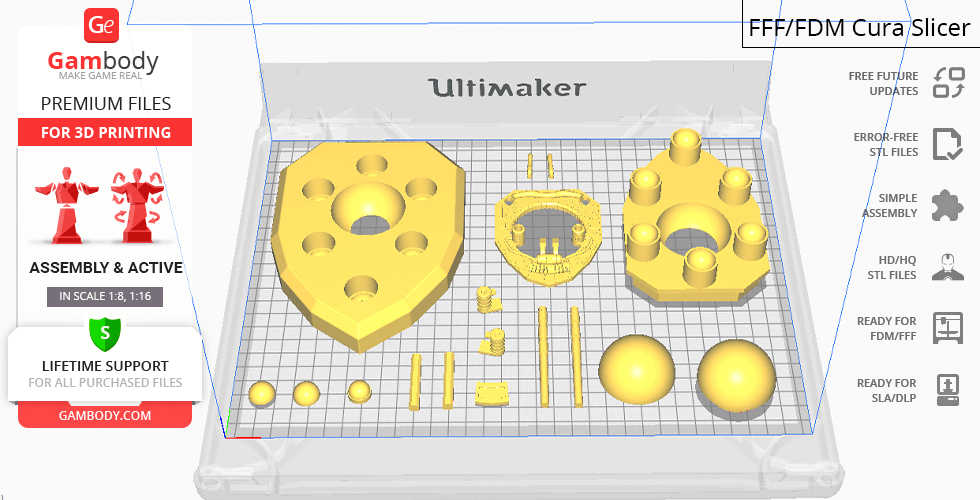This screenshot has width=980, height=500.
Task: Click the simple assembly puzzle icon
Action: [947, 206]
